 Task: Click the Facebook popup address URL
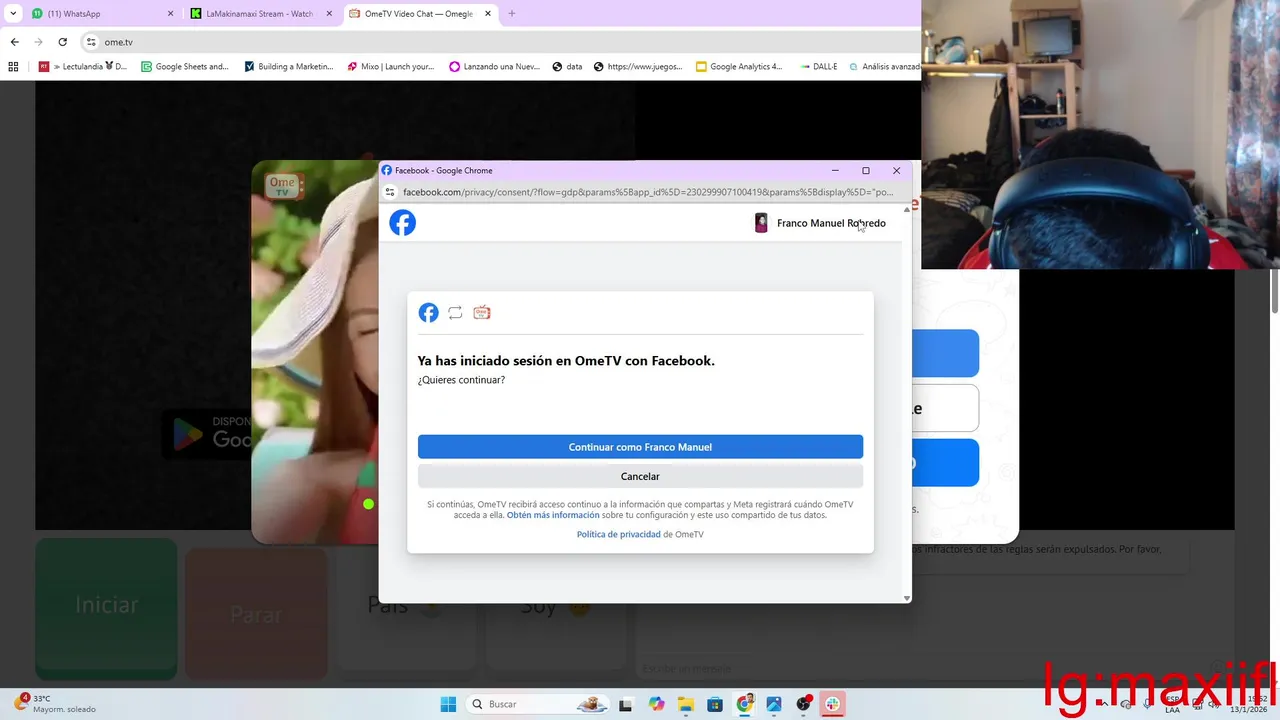(x=648, y=192)
